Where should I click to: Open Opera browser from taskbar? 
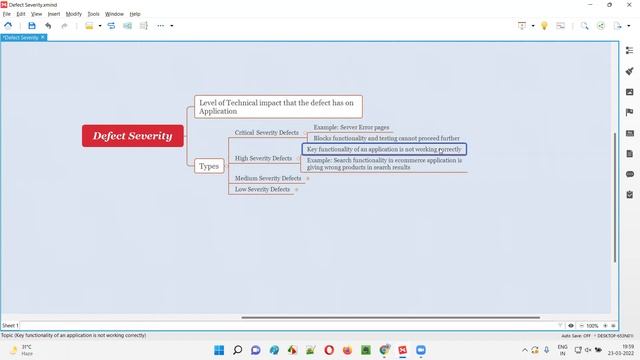(329, 350)
